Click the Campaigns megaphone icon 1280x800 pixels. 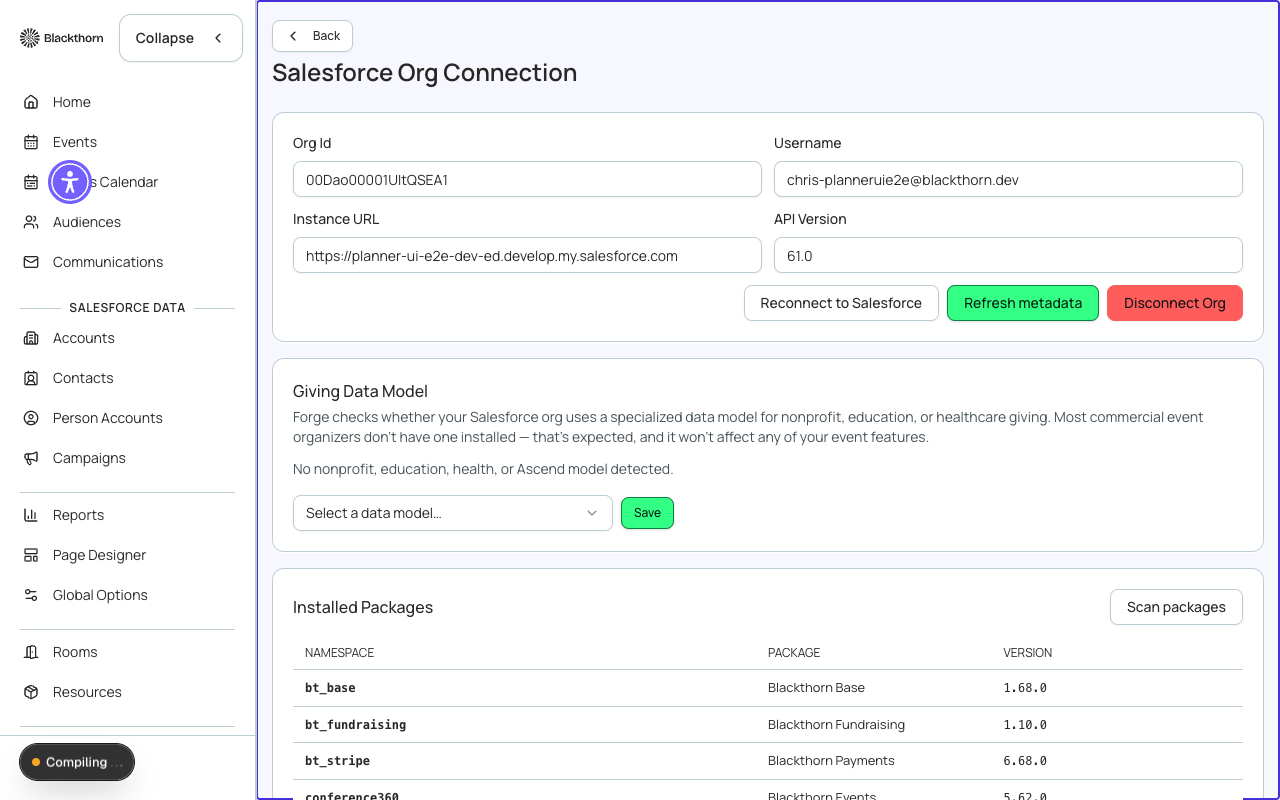(31, 458)
